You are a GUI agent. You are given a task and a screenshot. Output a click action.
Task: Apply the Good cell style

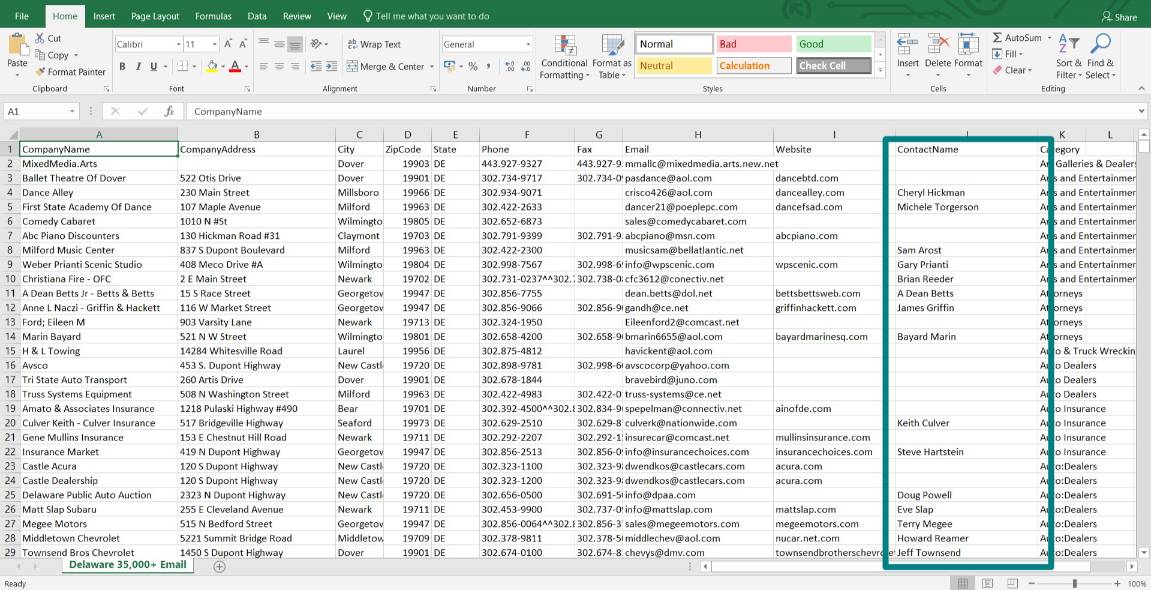click(x=833, y=44)
